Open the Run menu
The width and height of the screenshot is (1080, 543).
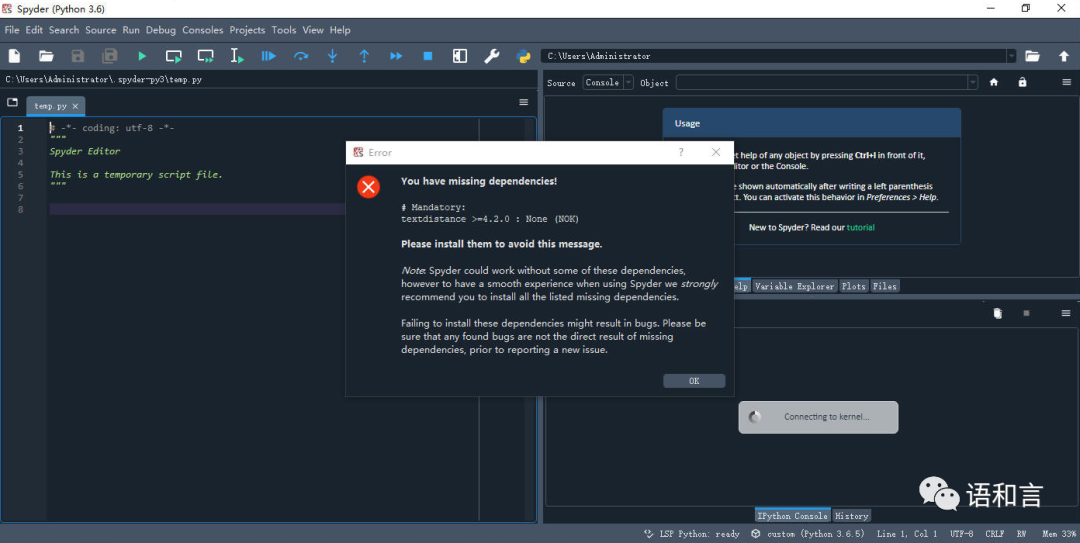131,30
